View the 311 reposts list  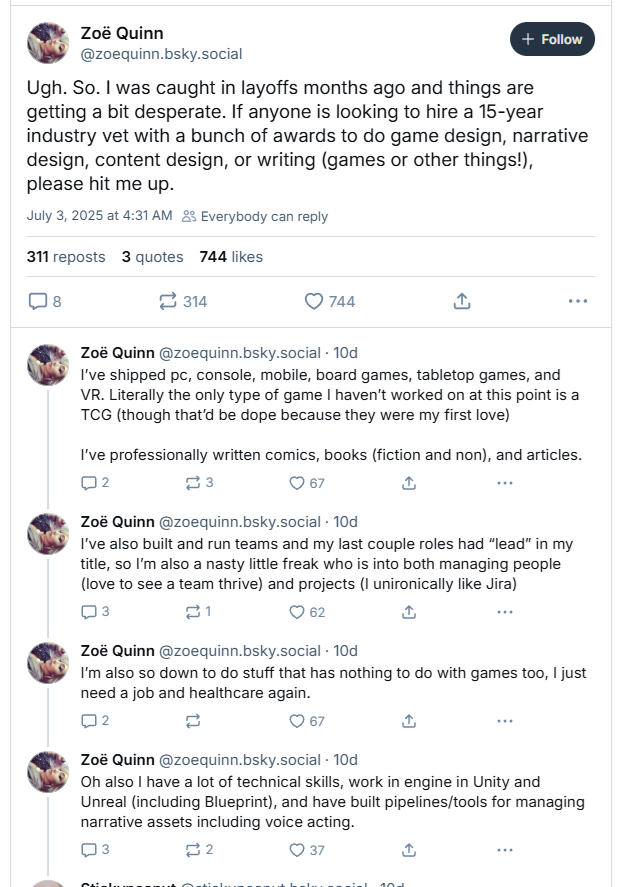click(66, 257)
